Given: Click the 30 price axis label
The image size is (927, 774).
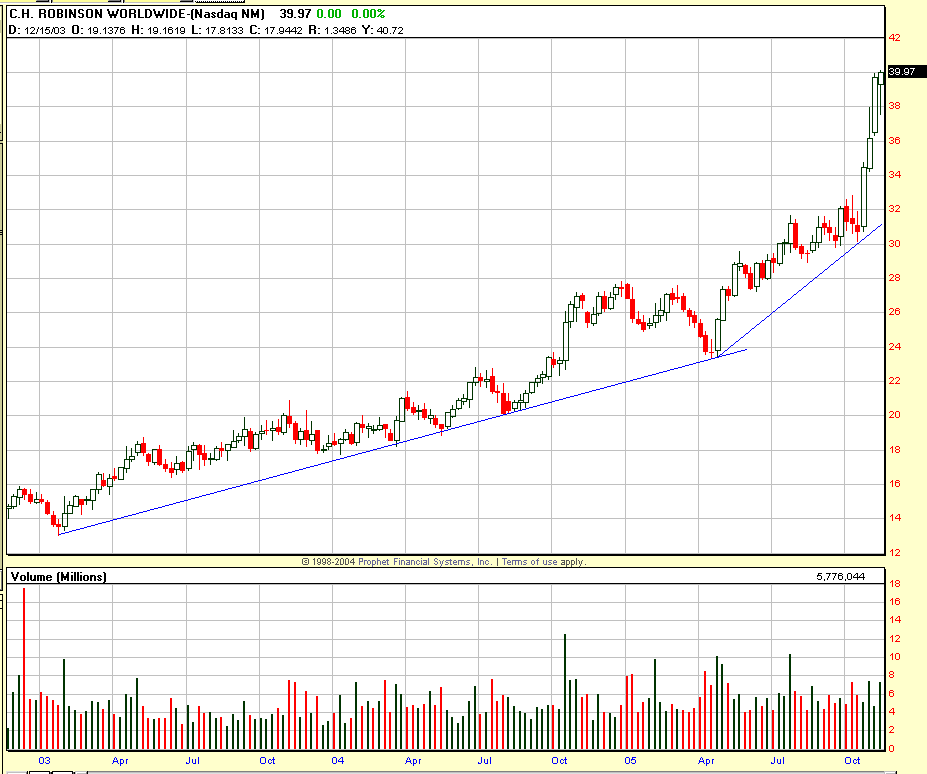Looking at the screenshot, I should 894,244.
